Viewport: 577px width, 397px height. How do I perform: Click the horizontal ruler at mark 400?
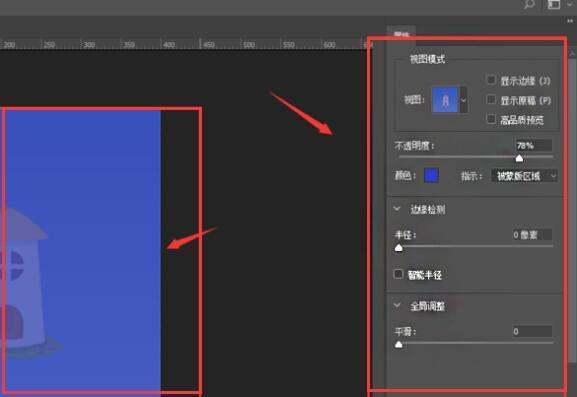(169, 45)
